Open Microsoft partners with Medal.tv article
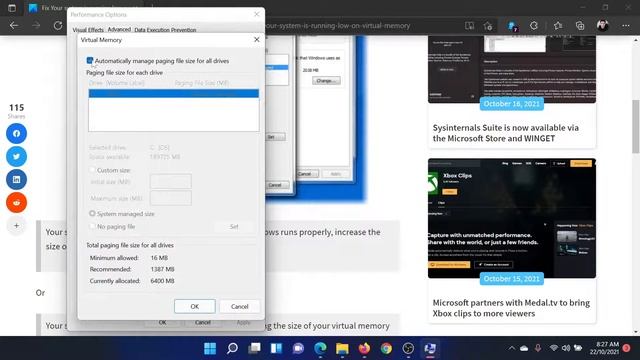Viewport: 640px width, 360px height. 511,308
